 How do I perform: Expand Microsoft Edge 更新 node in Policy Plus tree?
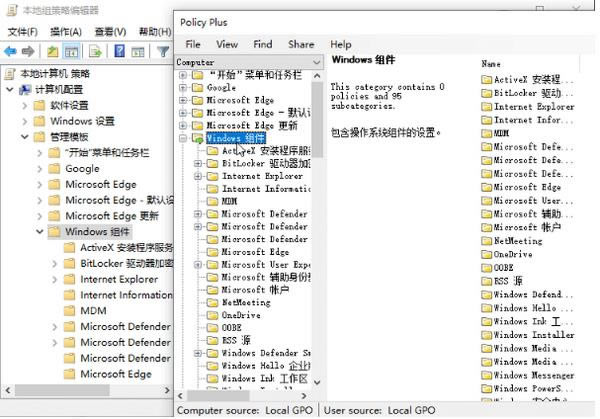click(183, 126)
